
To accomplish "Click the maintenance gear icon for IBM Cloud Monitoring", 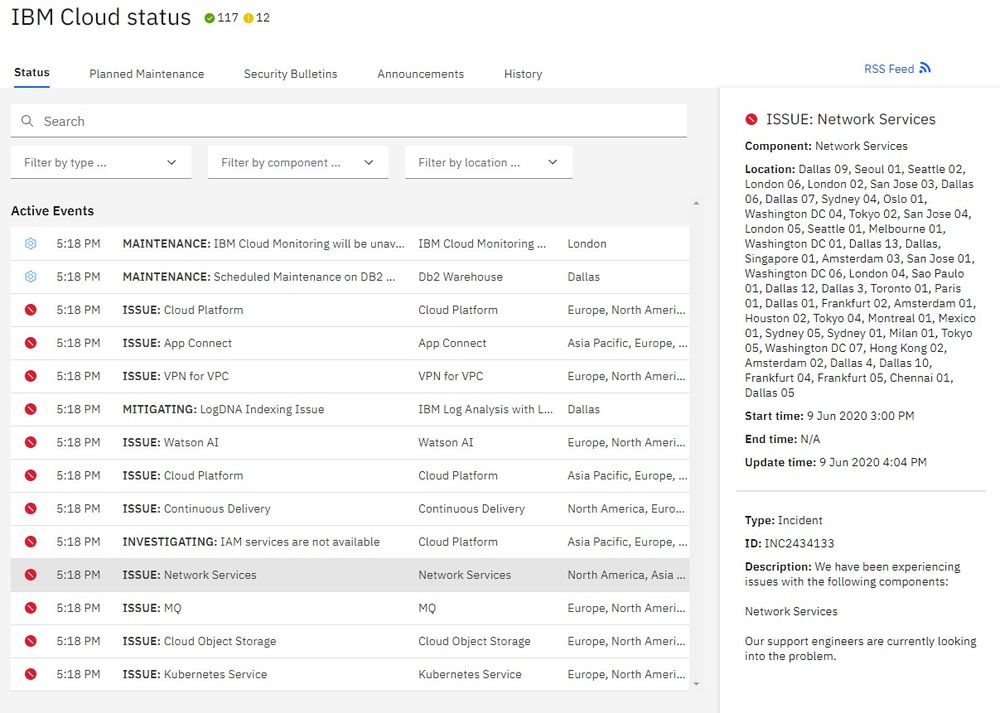I will click(30, 244).
